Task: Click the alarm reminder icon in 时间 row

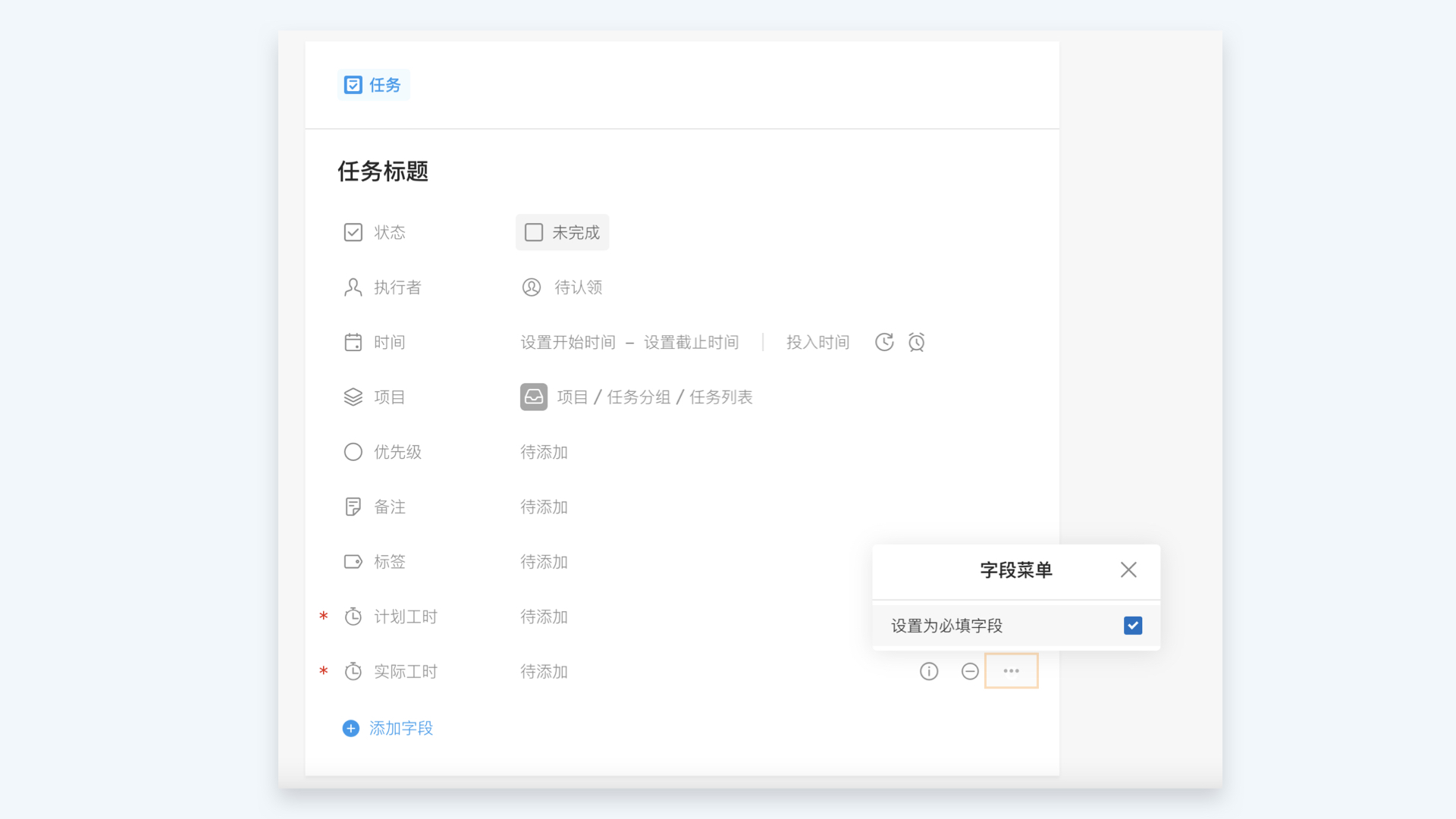Action: (x=917, y=342)
